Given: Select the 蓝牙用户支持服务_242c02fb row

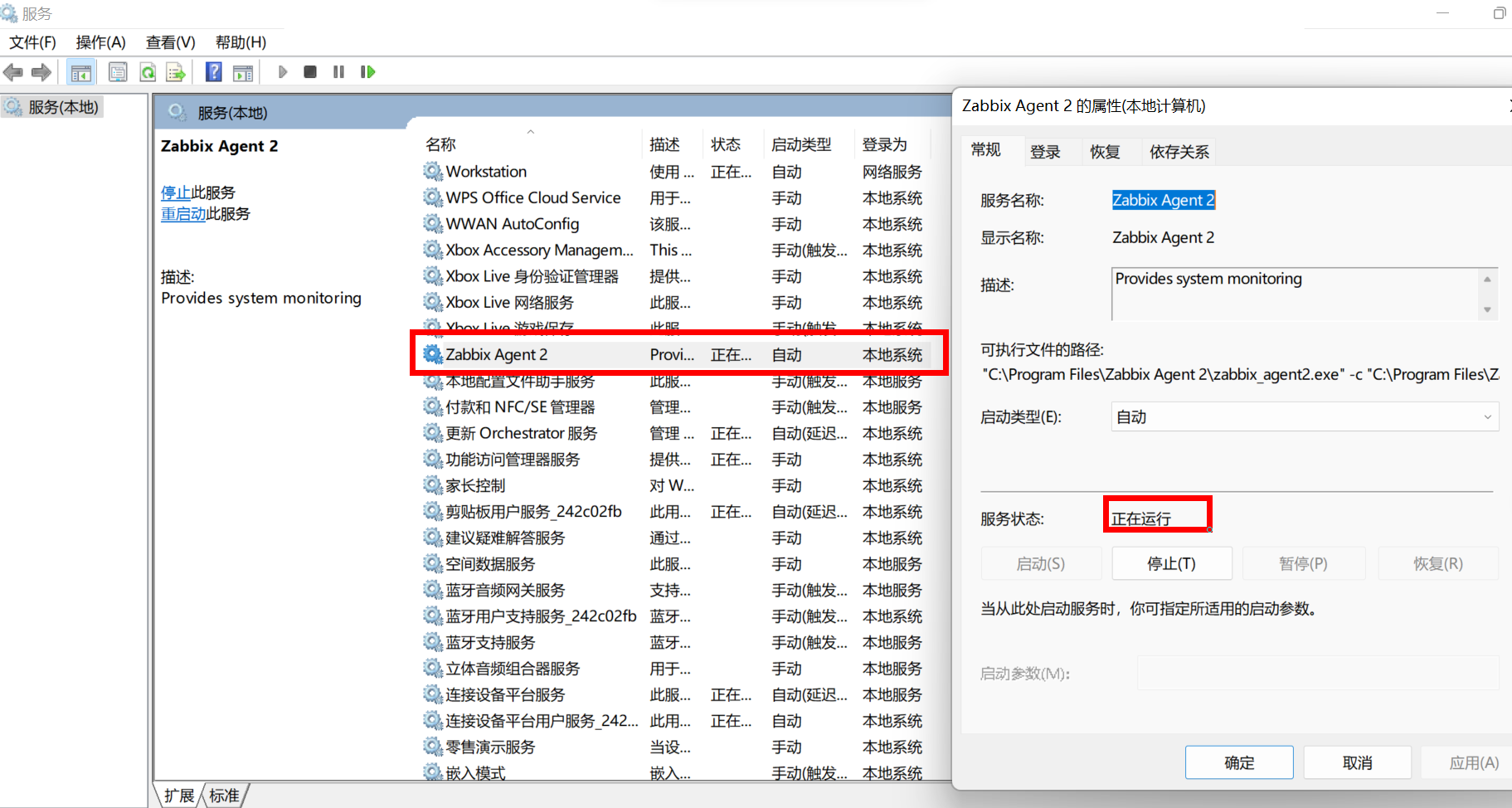Looking at the screenshot, I should click(675, 616).
